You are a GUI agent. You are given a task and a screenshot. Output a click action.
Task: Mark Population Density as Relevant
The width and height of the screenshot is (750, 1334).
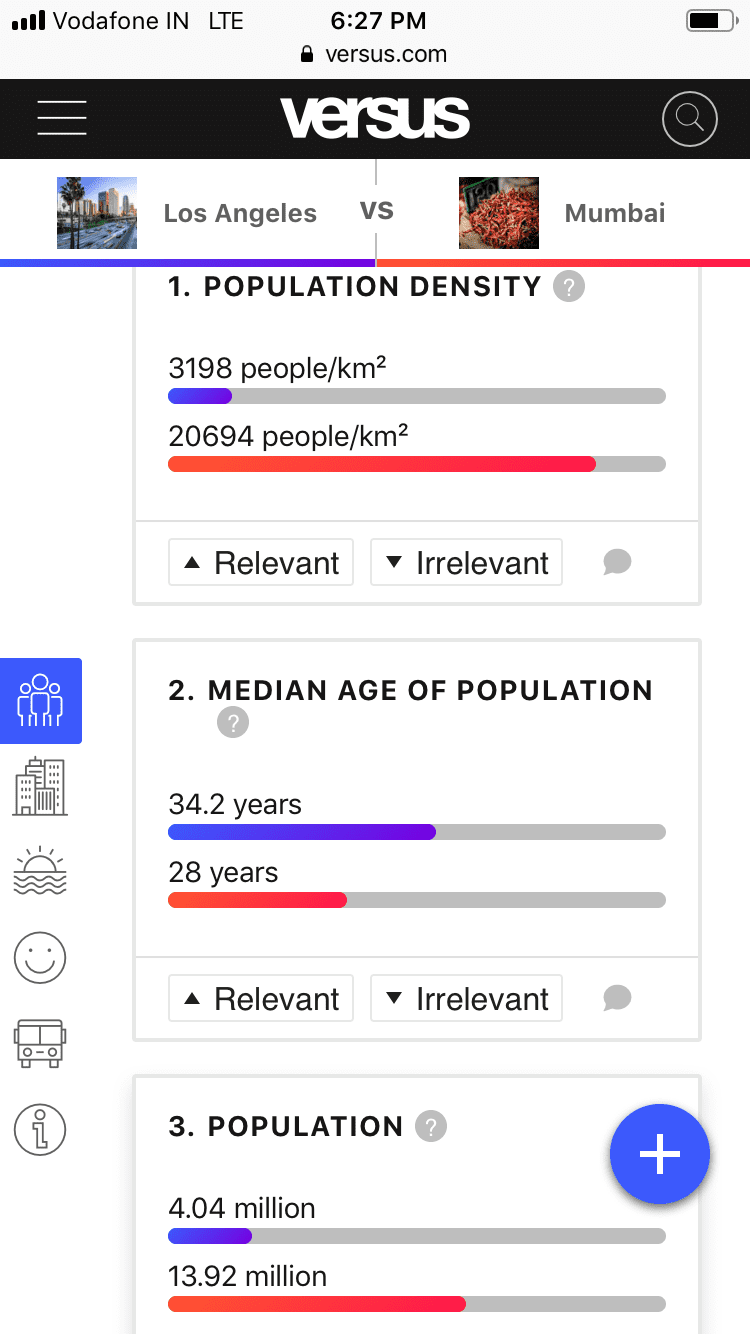tap(261, 562)
